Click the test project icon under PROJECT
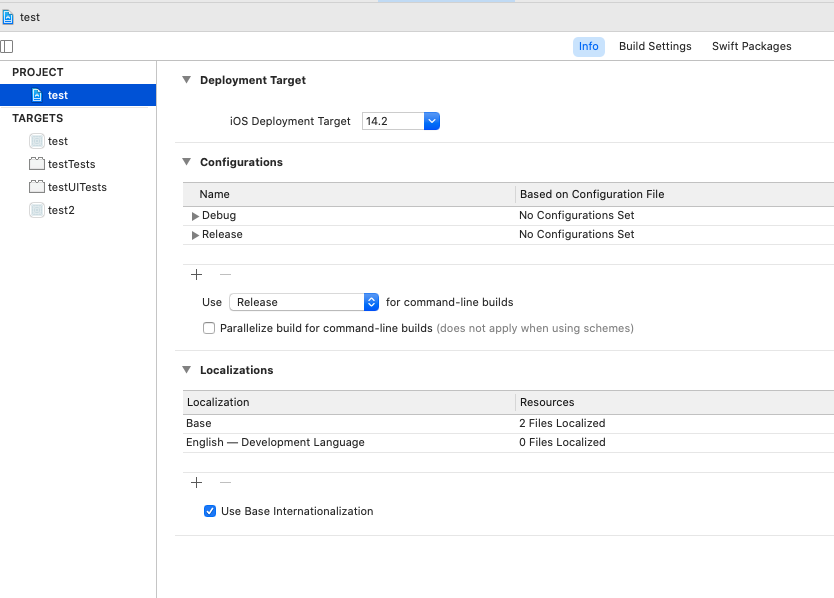The width and height of the screenshot is (834, 598). coord(37,95)
